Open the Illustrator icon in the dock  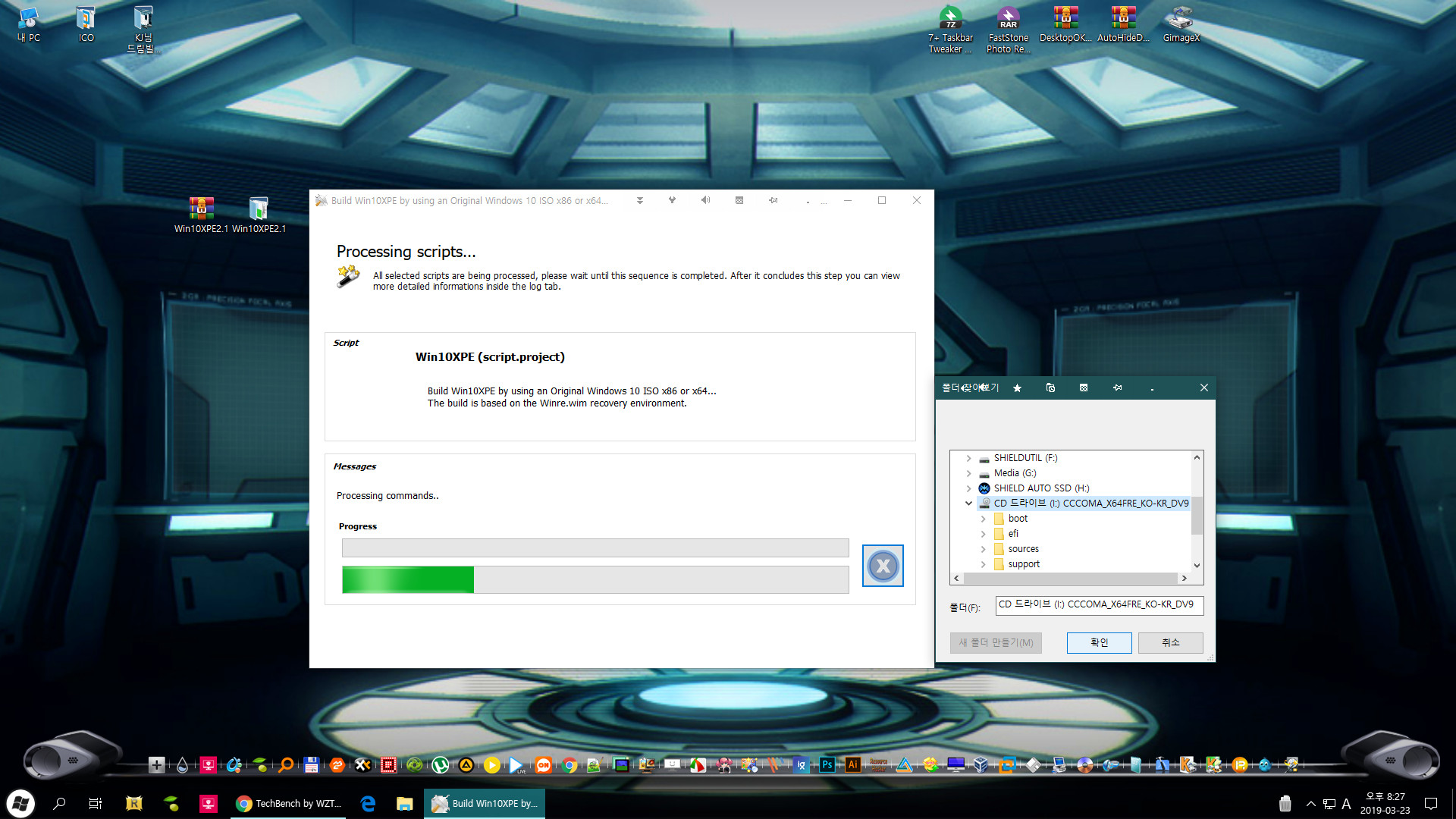852,764
